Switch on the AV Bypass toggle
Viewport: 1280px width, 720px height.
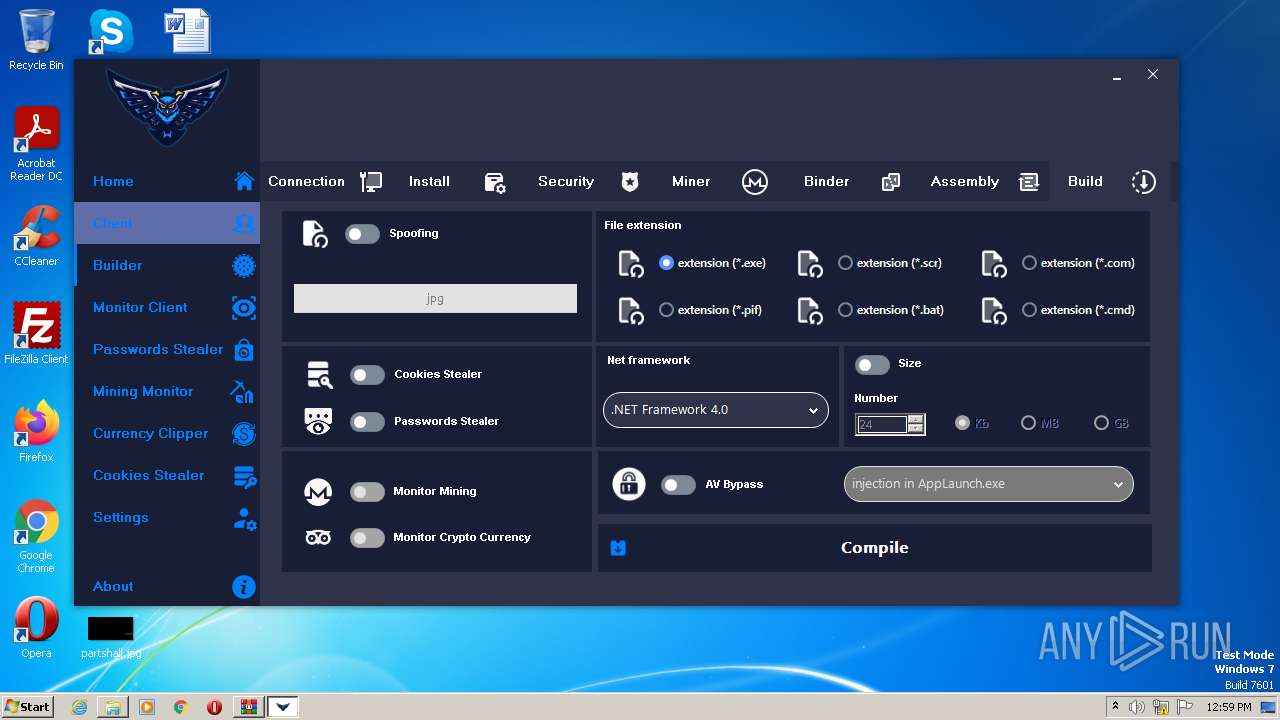(678, 484)
